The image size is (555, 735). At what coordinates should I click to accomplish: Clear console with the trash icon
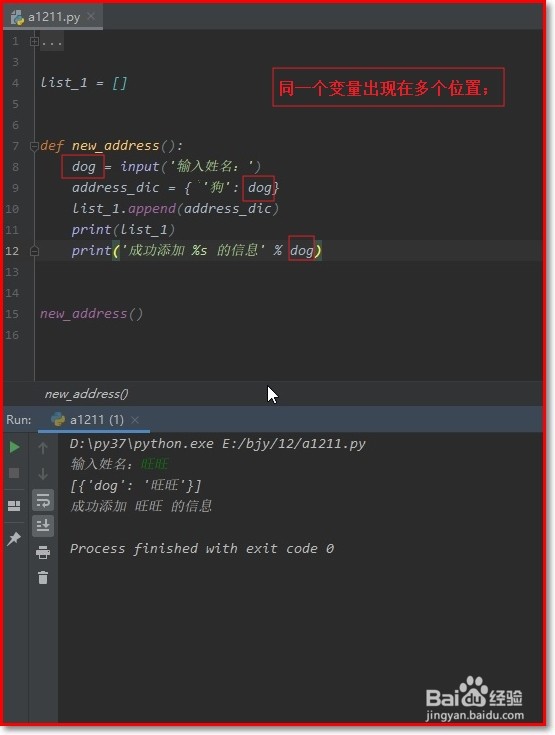coord(43,578)
